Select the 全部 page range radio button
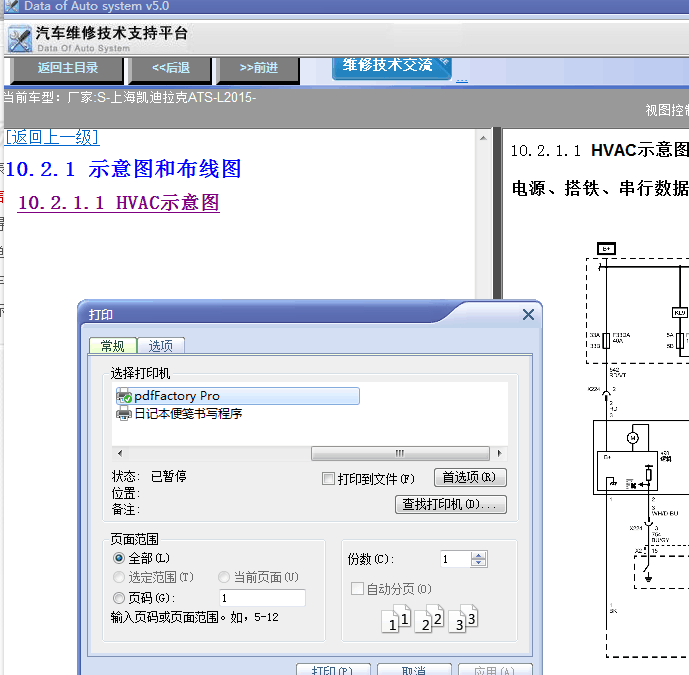This screenshot has width=689, height=675. 119,558
